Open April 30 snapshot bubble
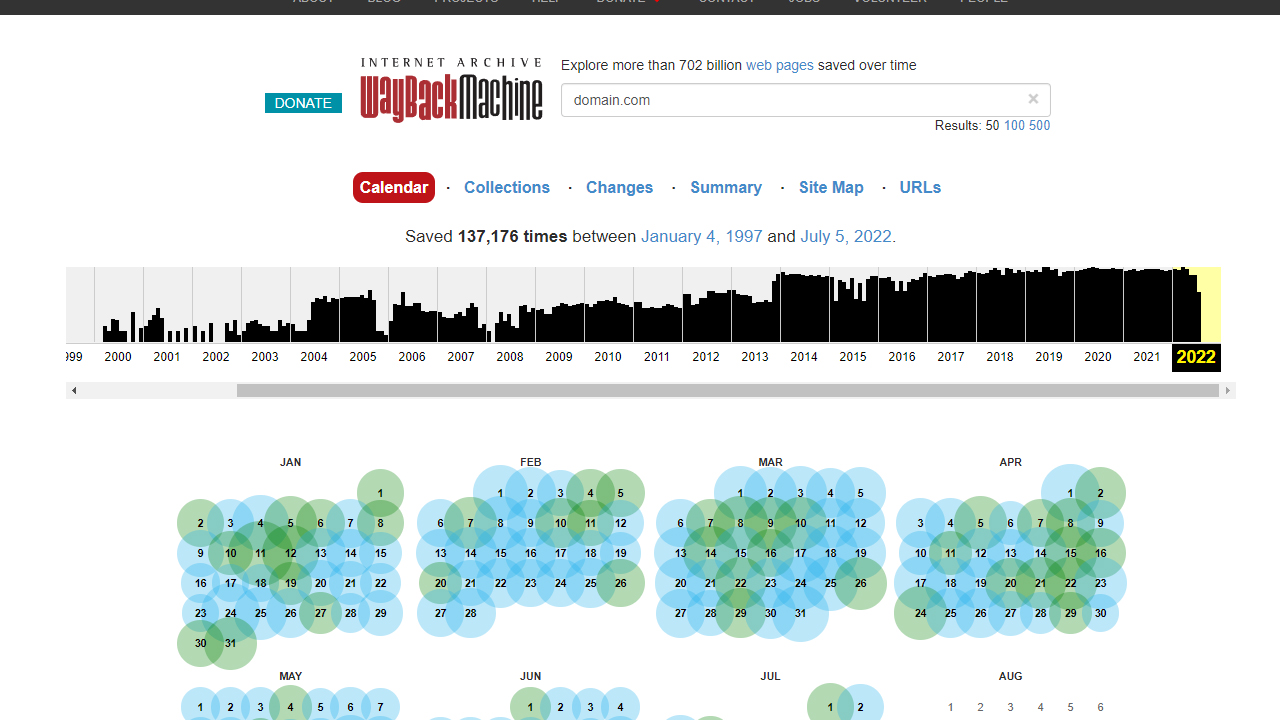The height and width of the screenshot is (720, 1280). click(1100, 613)
